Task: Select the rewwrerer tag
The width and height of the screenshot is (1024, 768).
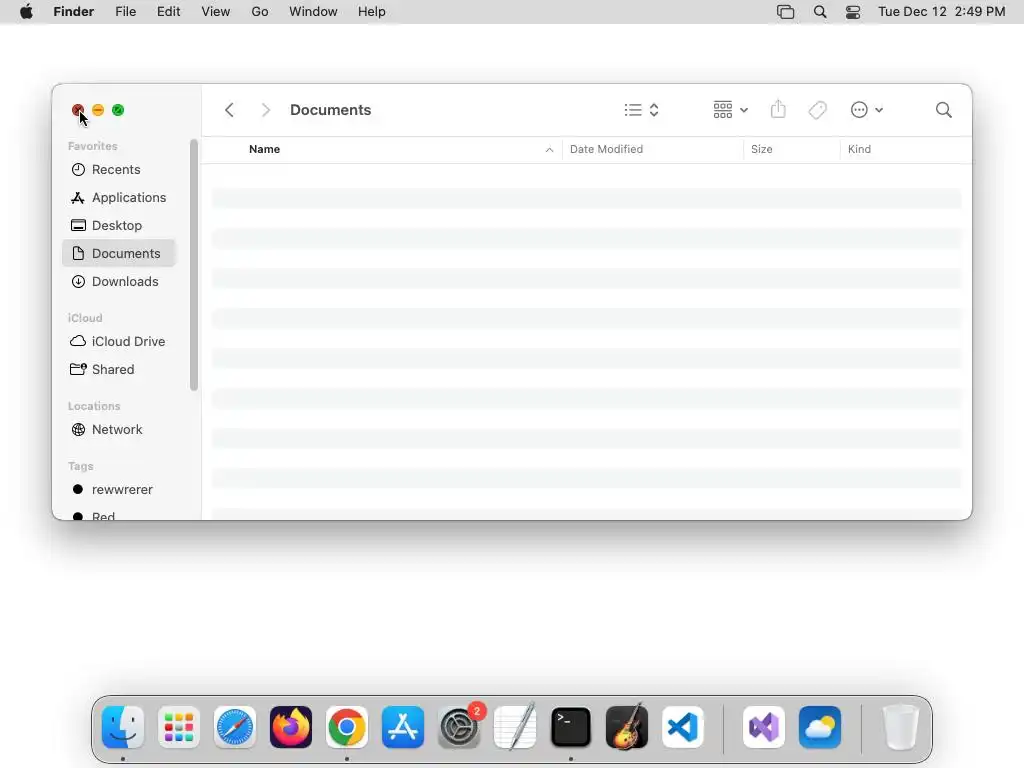Action: [x=119, y=490]
